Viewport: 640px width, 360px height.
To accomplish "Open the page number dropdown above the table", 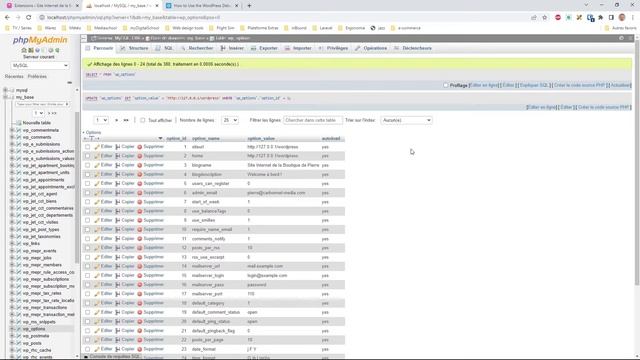I will [x=101, y=120].
